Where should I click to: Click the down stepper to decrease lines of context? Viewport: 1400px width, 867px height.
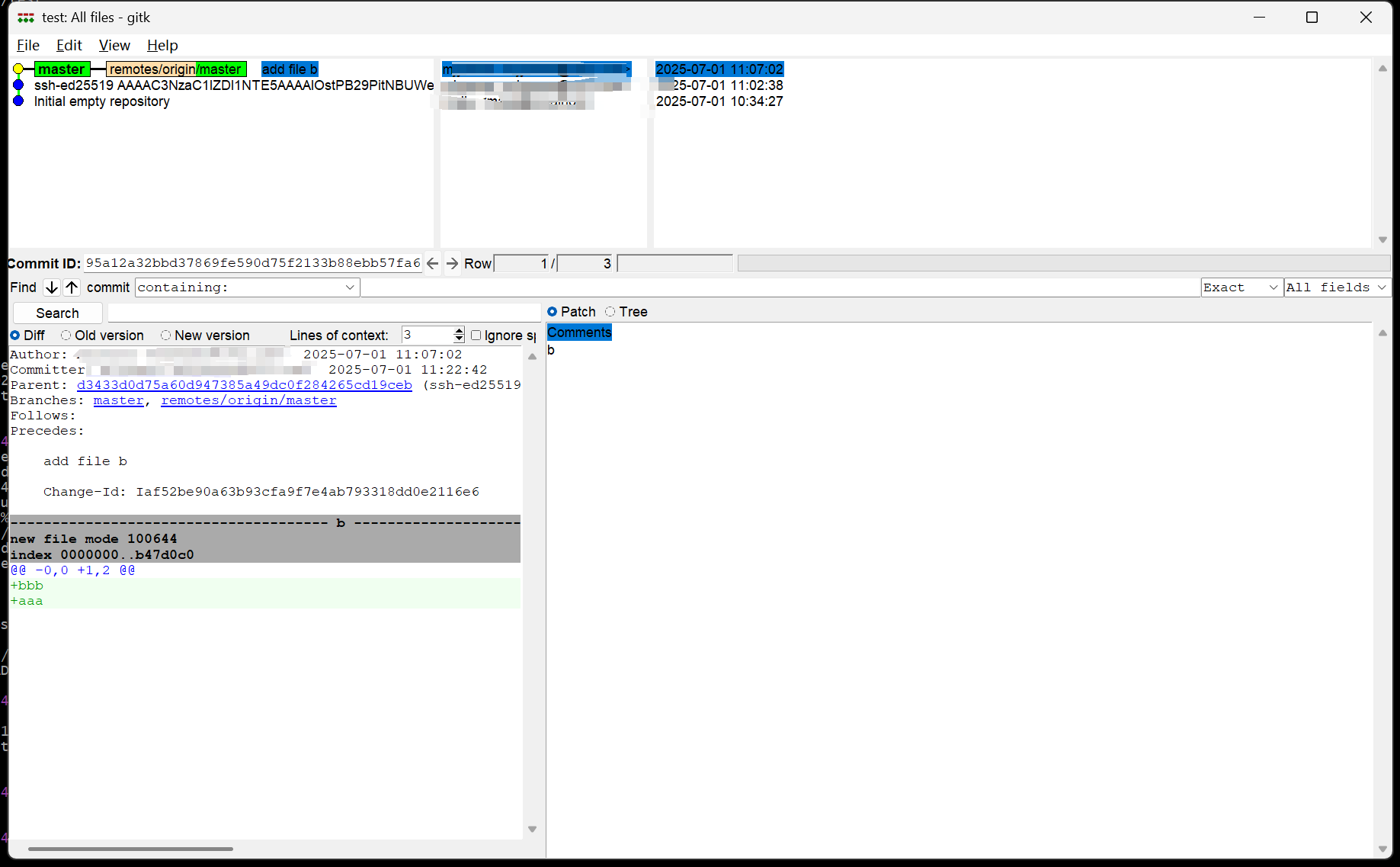(x=458, y=339)
